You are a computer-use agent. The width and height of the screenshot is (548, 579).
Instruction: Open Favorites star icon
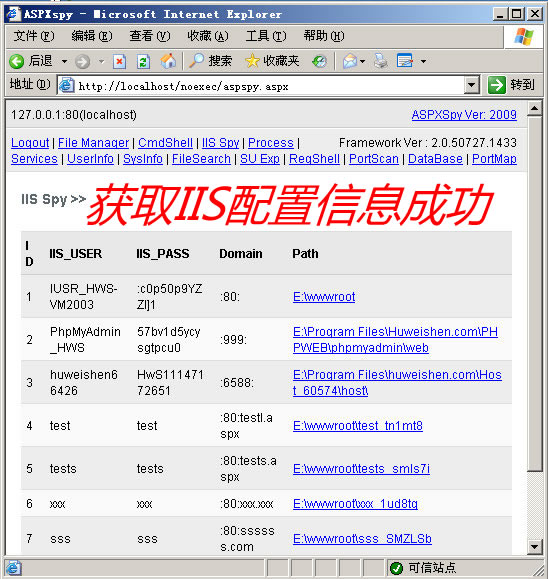pyautogui.click(x=252, y=61)
